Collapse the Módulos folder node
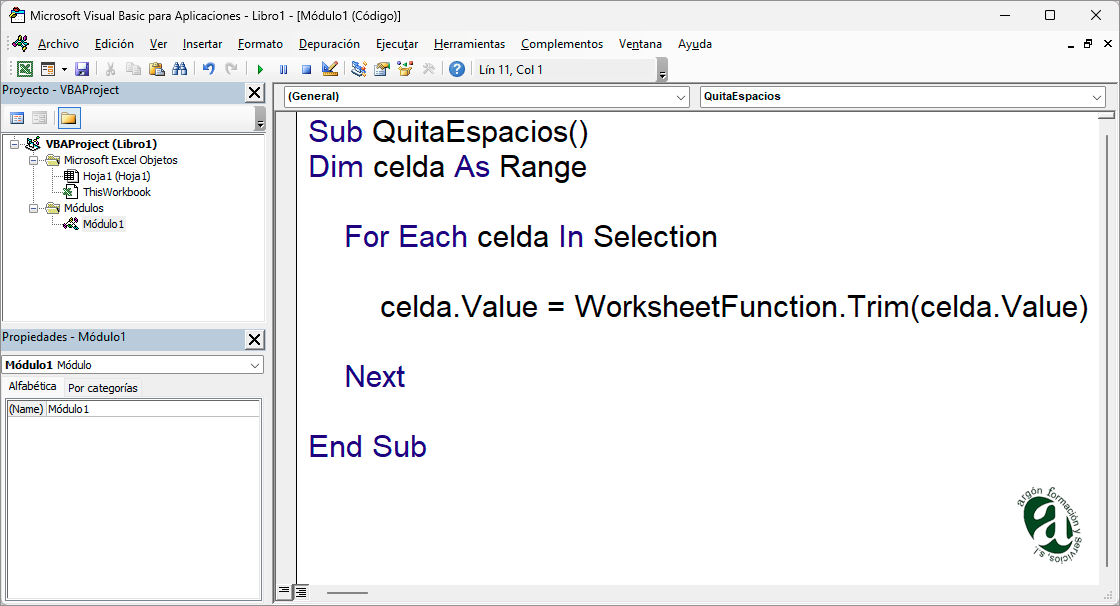This screenshot has height=606, width=1120. (34, 208)
